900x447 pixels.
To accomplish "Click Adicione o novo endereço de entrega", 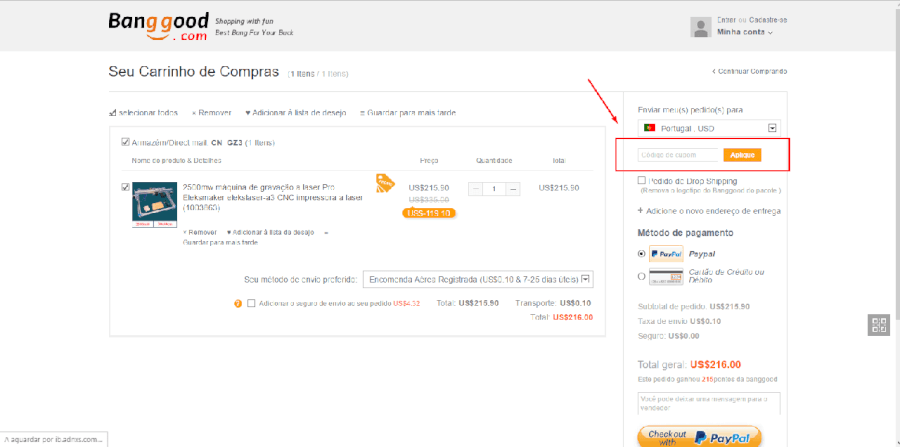I will 709,211.
